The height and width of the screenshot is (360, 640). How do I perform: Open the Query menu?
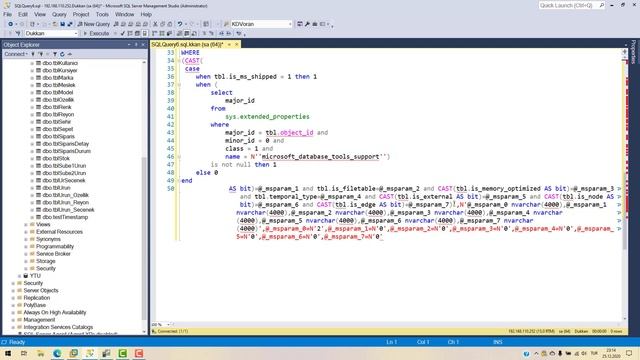click(59, 14)
